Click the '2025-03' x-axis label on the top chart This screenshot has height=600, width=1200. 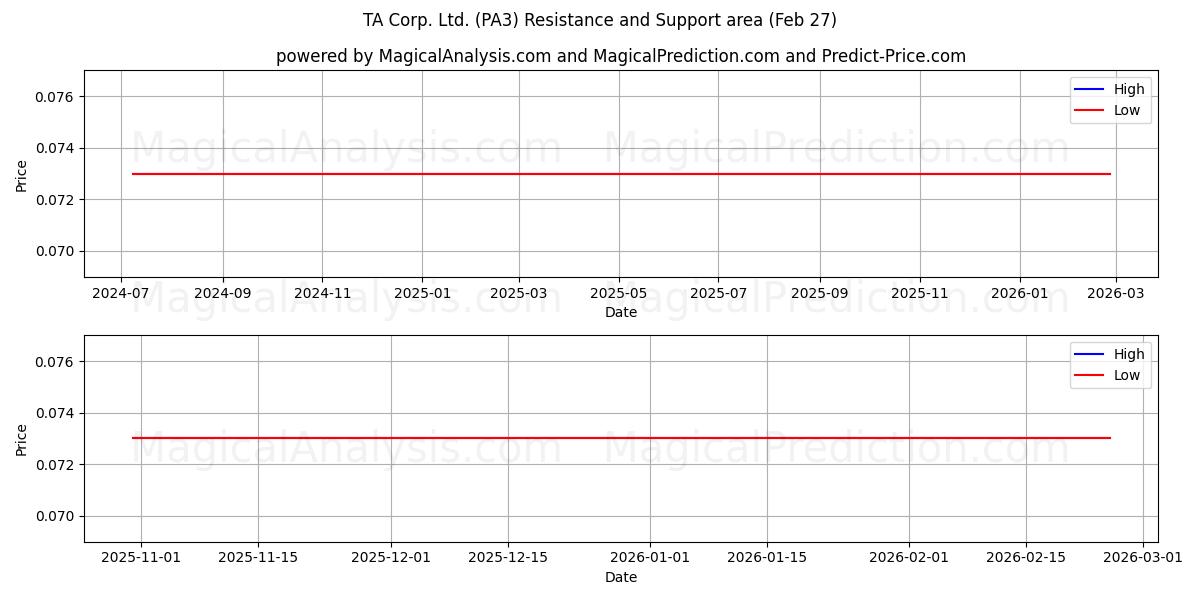519,294
